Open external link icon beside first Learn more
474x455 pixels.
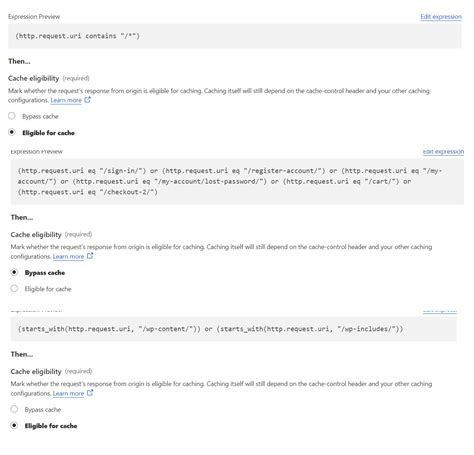87,100
